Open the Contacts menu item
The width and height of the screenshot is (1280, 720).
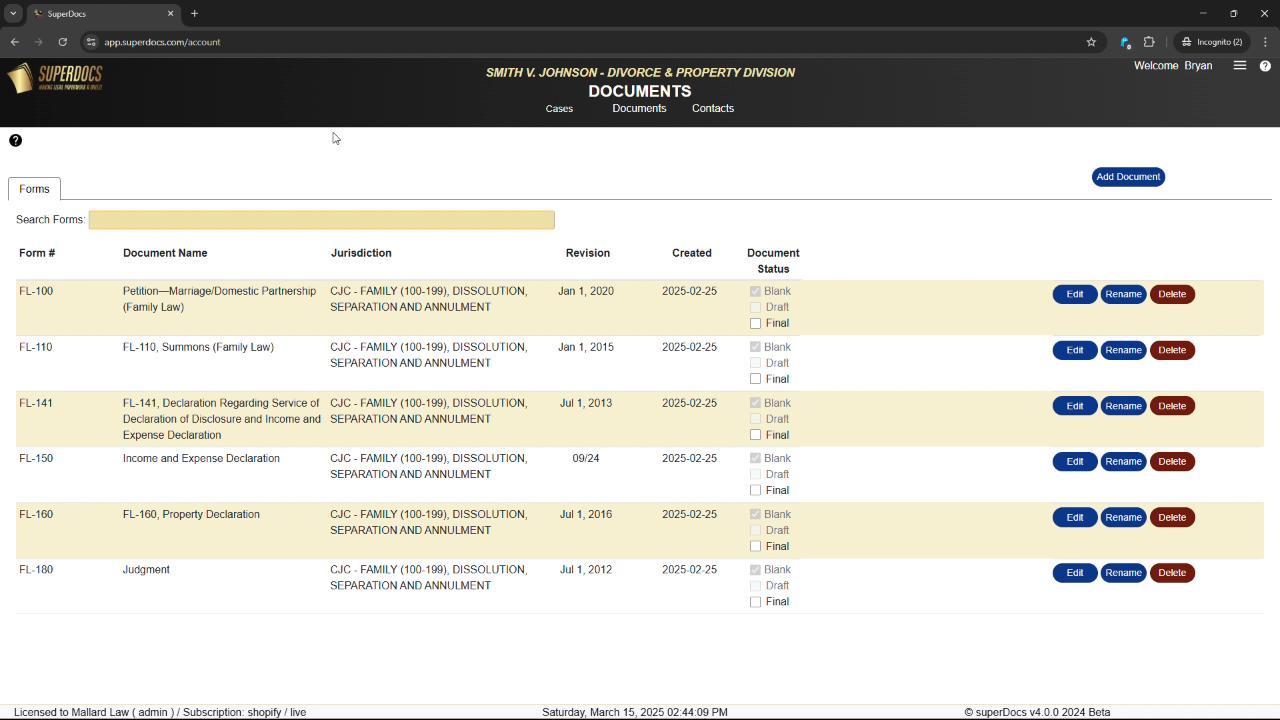coord(712,109)
